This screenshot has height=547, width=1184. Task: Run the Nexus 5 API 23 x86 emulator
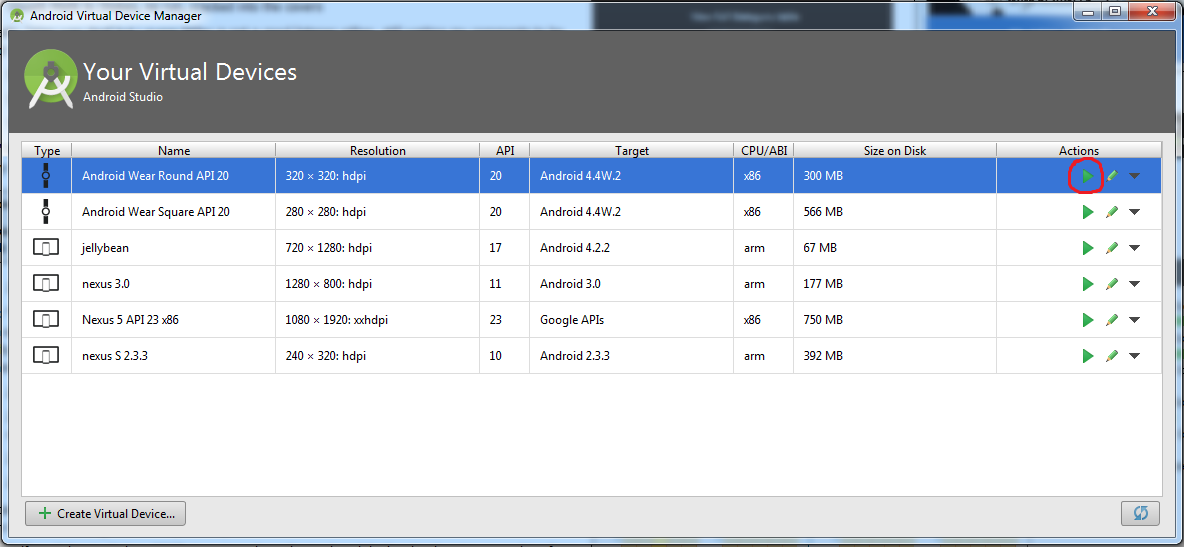[1087, 320]
